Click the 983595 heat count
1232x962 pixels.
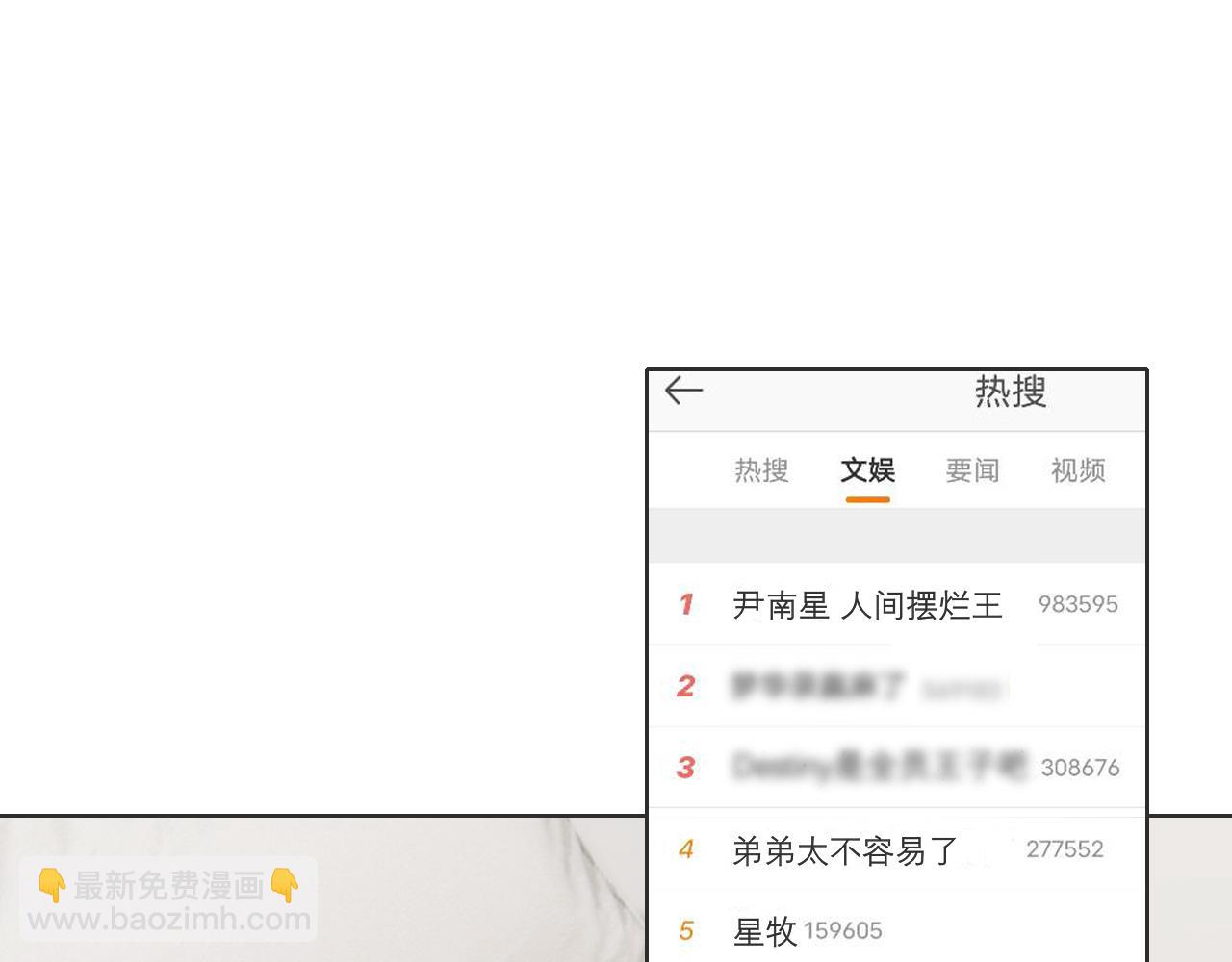pyautogui.click(x=1078, y=604)
